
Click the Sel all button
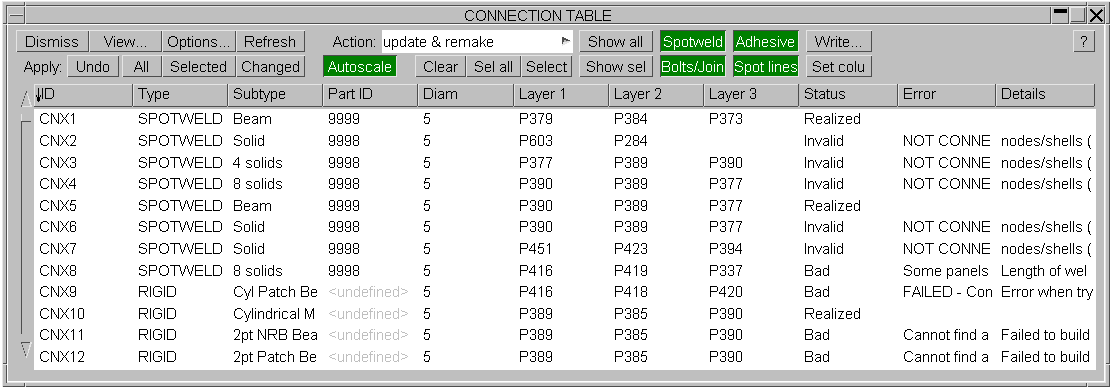point(494,67)
